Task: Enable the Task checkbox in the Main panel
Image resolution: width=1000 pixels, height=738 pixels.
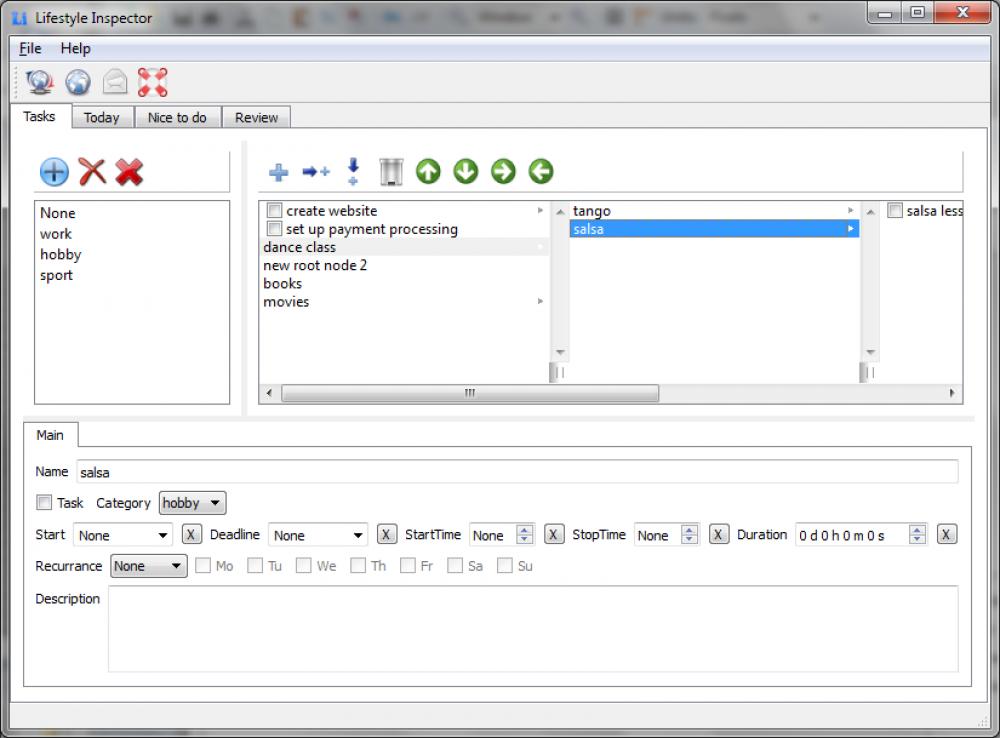Action: coord(44,502)
